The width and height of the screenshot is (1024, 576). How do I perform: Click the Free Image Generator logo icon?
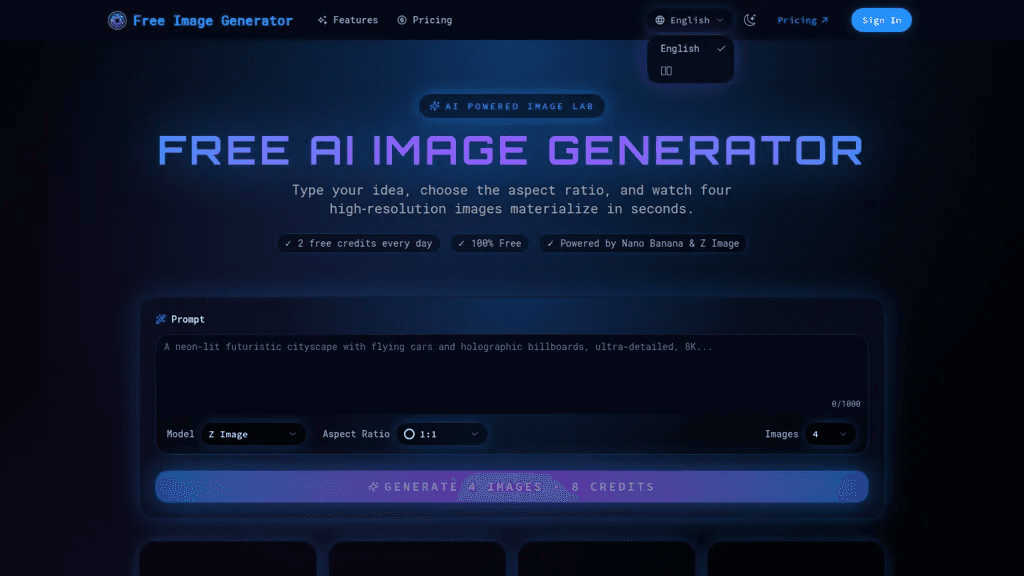coord(117,20)
